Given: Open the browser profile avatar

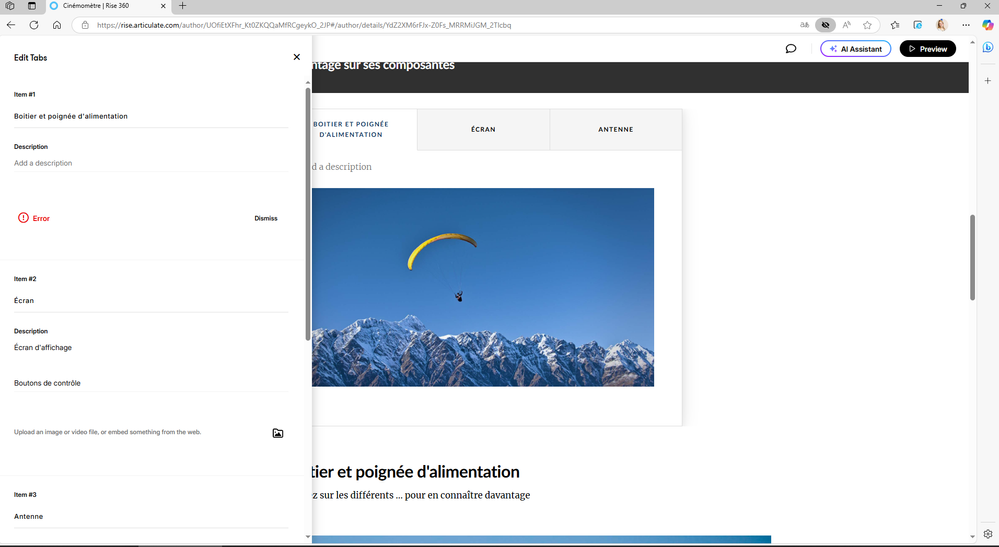Looking at the screenshot, I should (942, 25).
